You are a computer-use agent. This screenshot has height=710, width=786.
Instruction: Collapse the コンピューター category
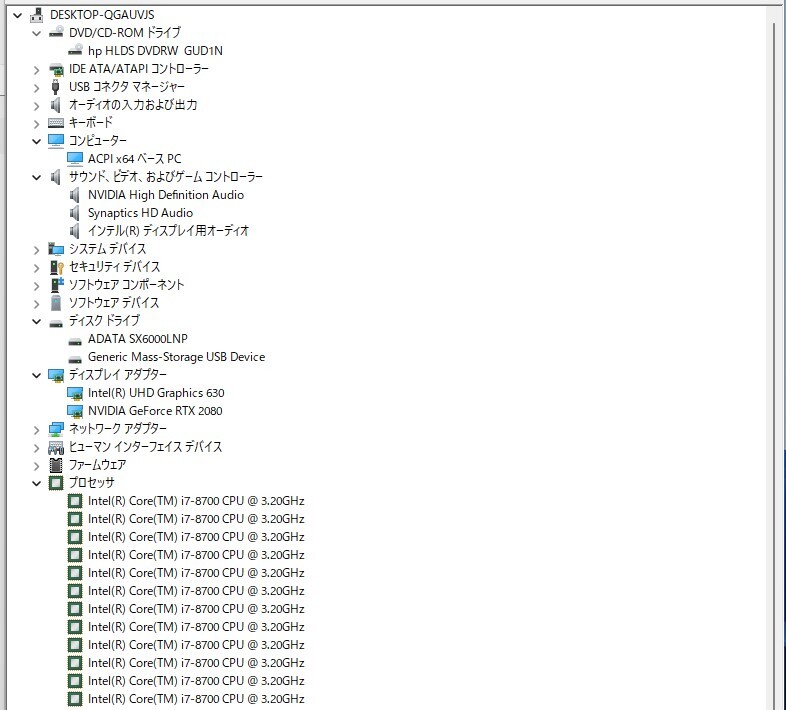click(x=36, y=141)
